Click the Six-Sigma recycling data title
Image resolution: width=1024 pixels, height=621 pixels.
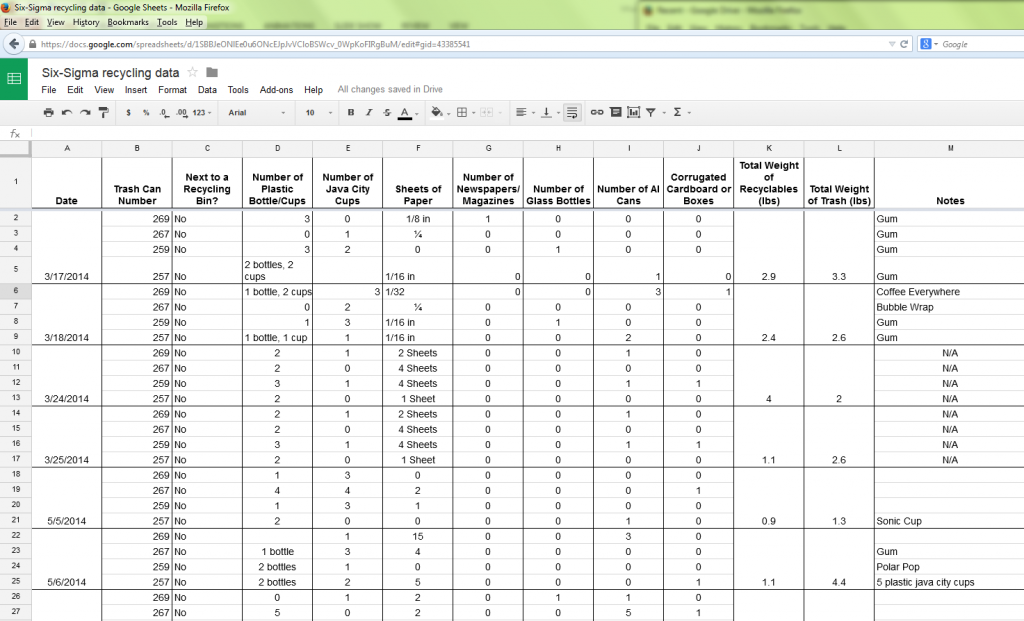pos(110,72)
